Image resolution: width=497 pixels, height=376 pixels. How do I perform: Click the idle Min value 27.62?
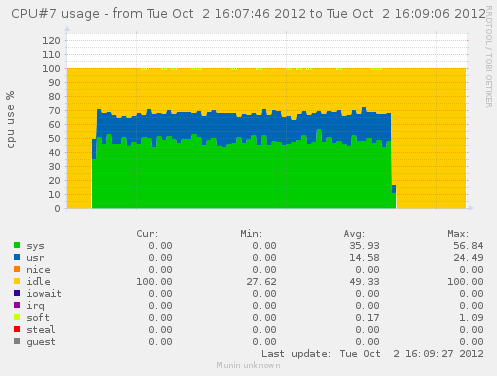tap(261, 282)
